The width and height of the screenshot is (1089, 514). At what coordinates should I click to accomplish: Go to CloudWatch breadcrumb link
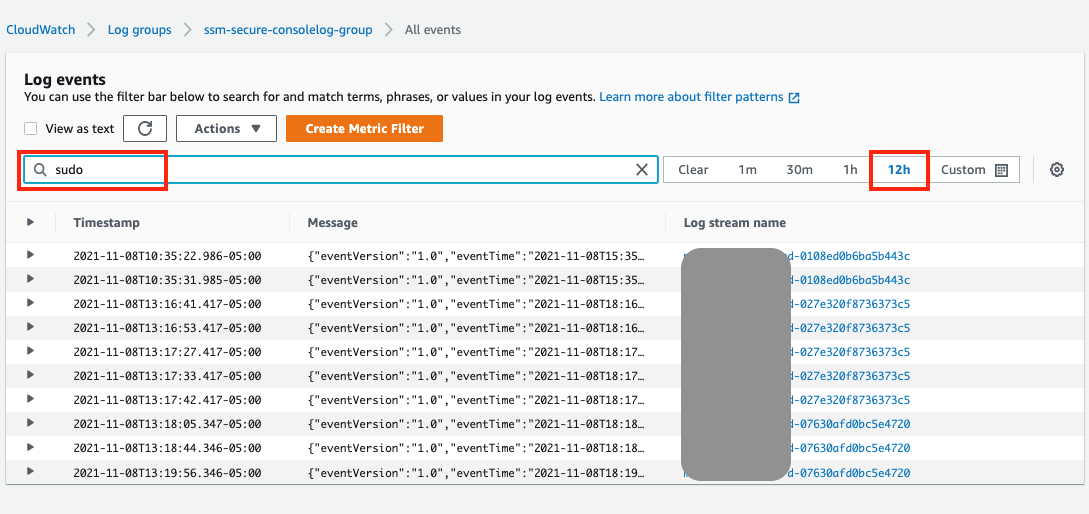(40, 30)
